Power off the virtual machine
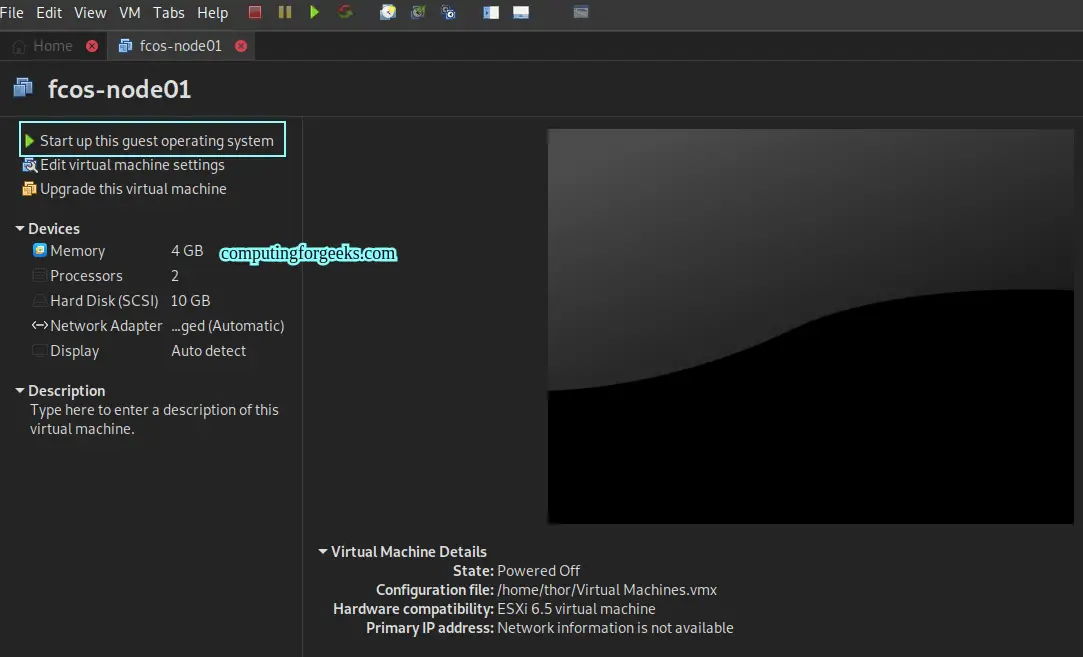Image resolution: width=1083 pixels, height=657 pixels. pos(253,13)
